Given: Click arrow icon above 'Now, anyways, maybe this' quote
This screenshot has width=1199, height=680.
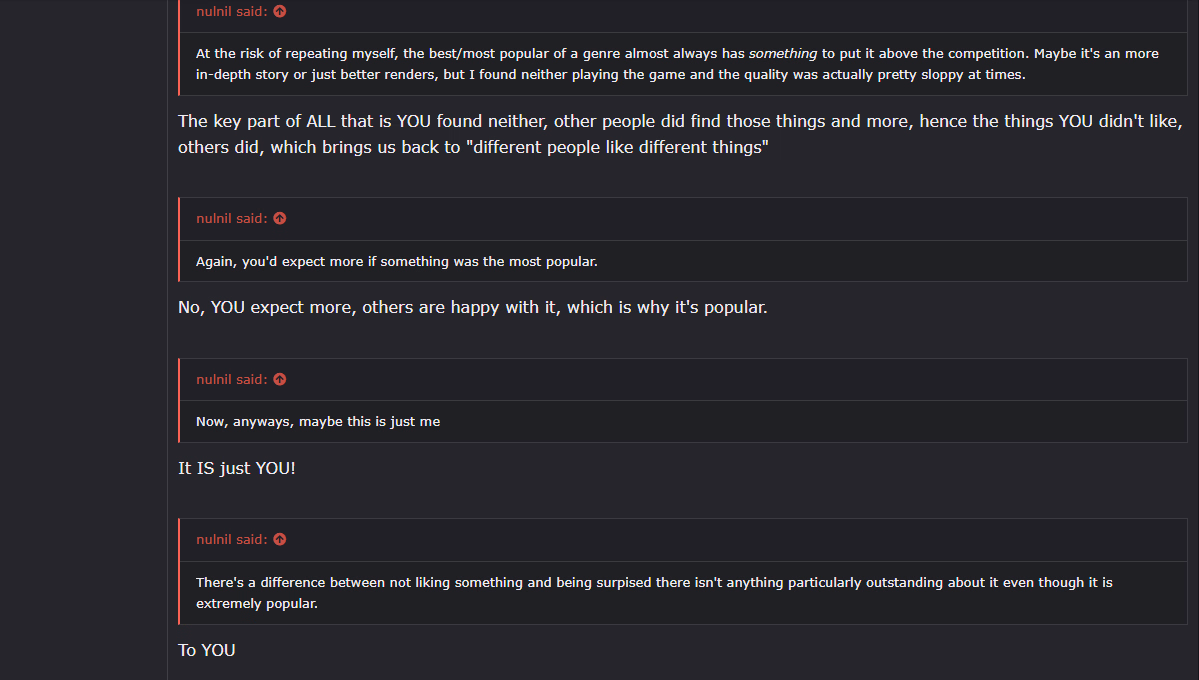Looking at the screenshot, I should (280, 379).
